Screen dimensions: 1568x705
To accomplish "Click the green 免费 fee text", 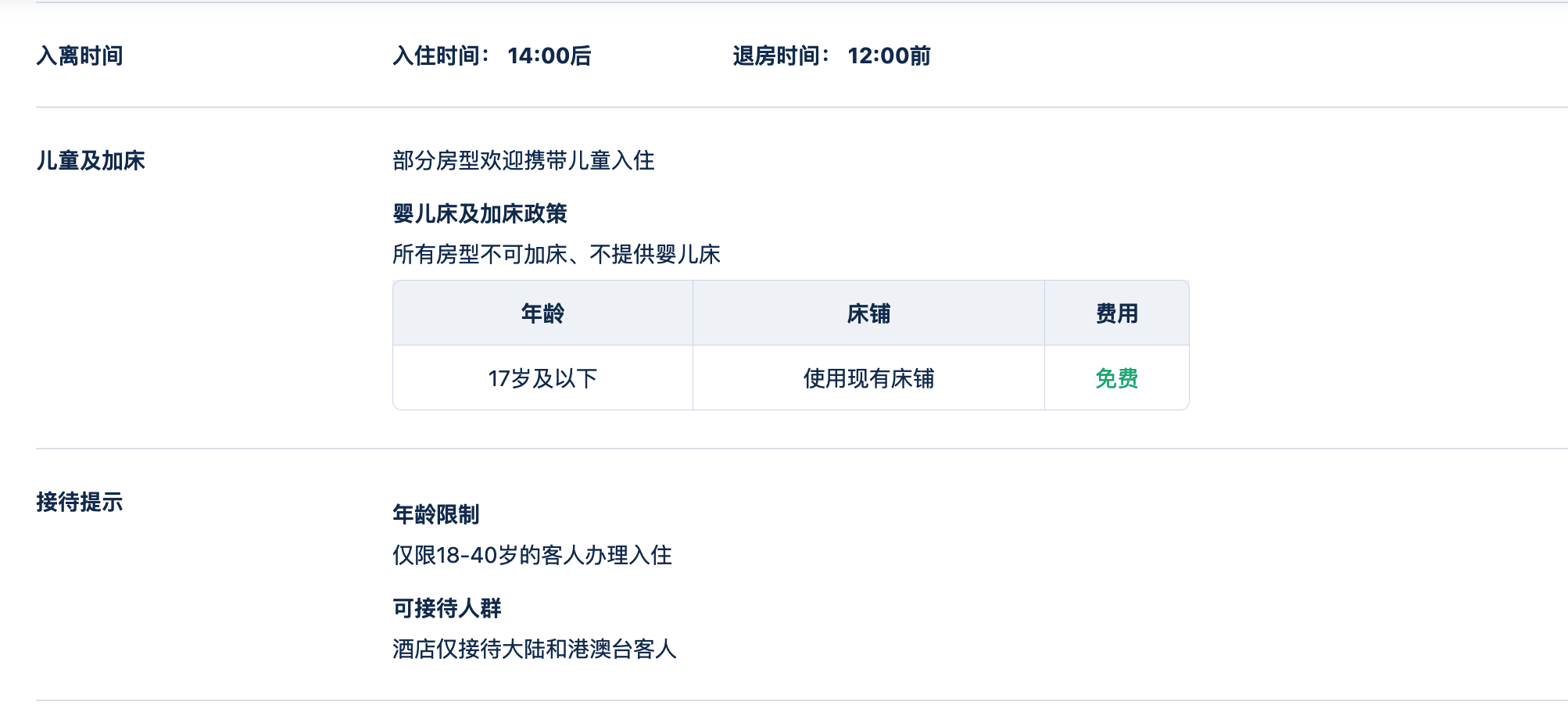I will pos(1117,379).
